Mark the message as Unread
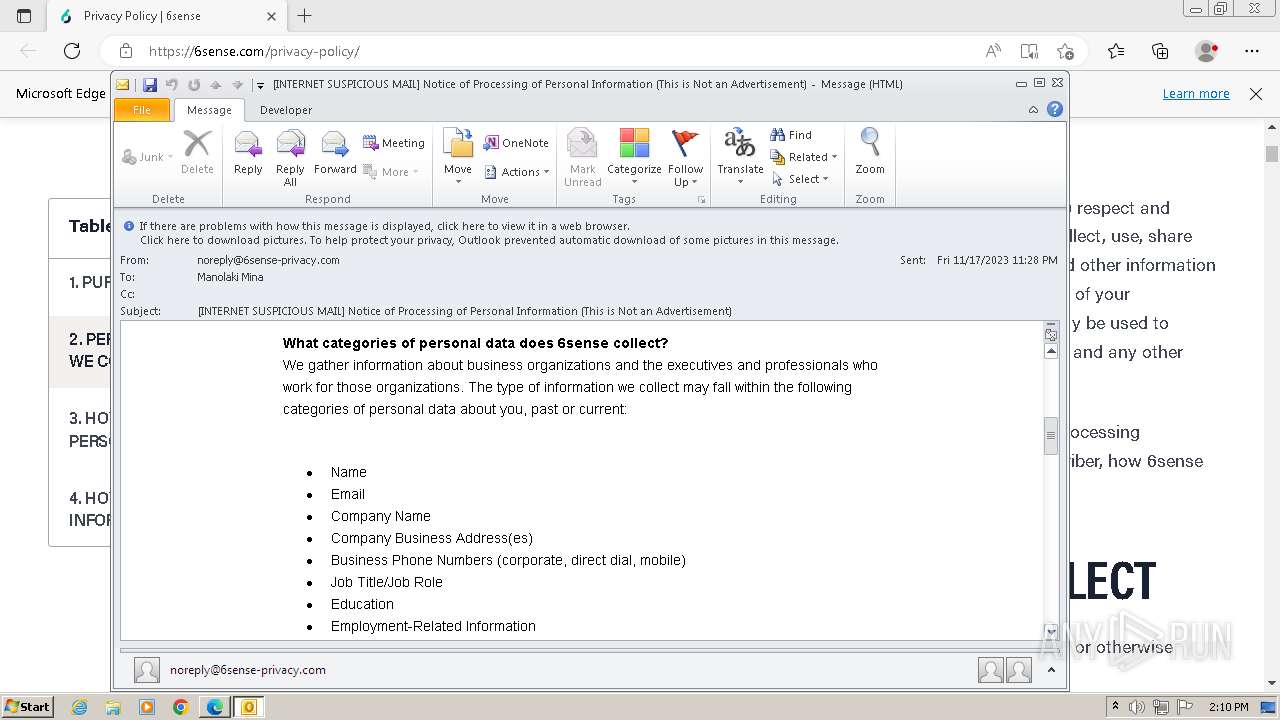The width and height of the screenshot is (1280, 720). tap(582, 158)
